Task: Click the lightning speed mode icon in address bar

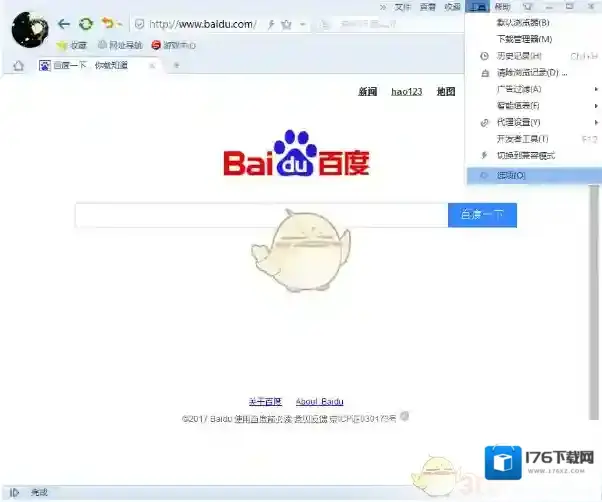Action: tap(271, 25)
